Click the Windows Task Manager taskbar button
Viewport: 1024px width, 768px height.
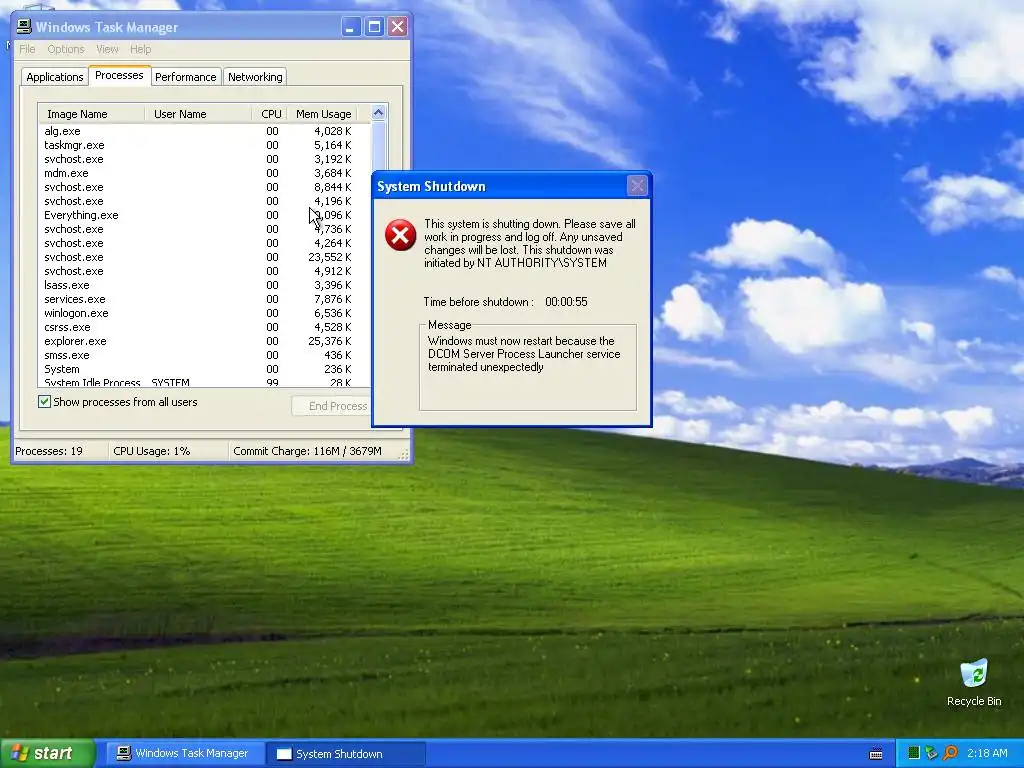(185, 753)
